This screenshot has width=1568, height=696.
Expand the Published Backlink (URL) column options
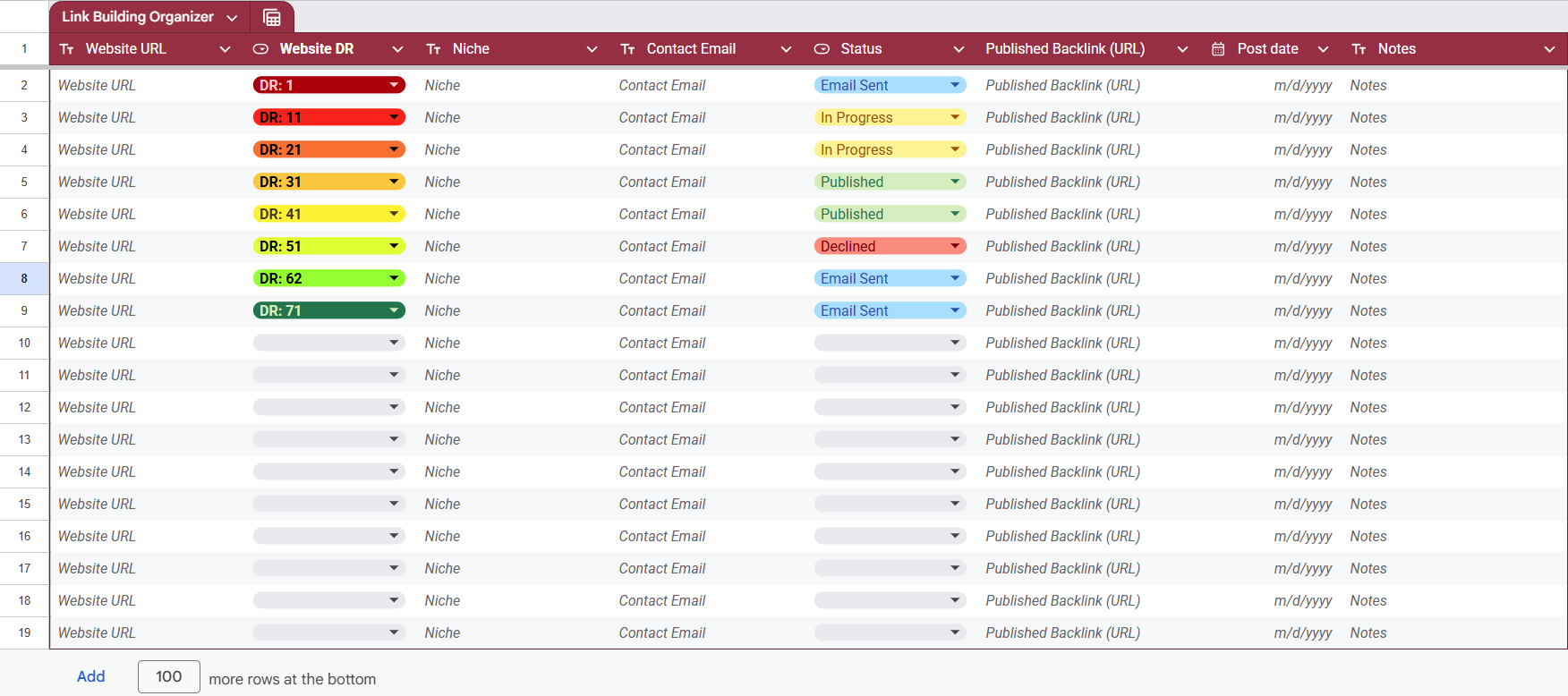(1182, 49)
